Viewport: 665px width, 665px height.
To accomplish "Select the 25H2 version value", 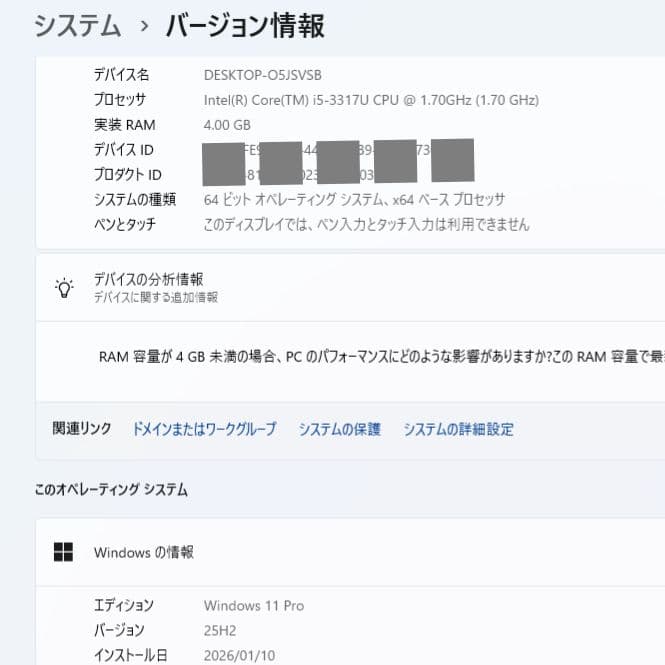I will pos(220,631).
